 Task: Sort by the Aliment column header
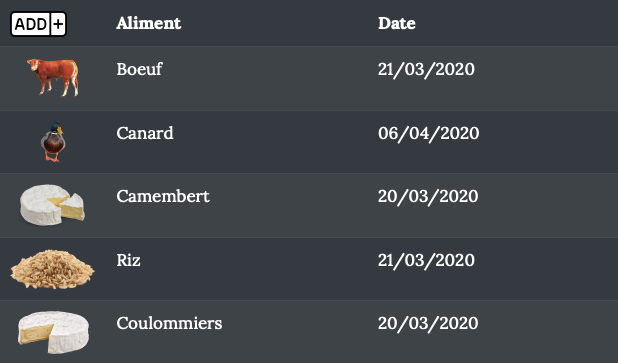click(149, 23)
